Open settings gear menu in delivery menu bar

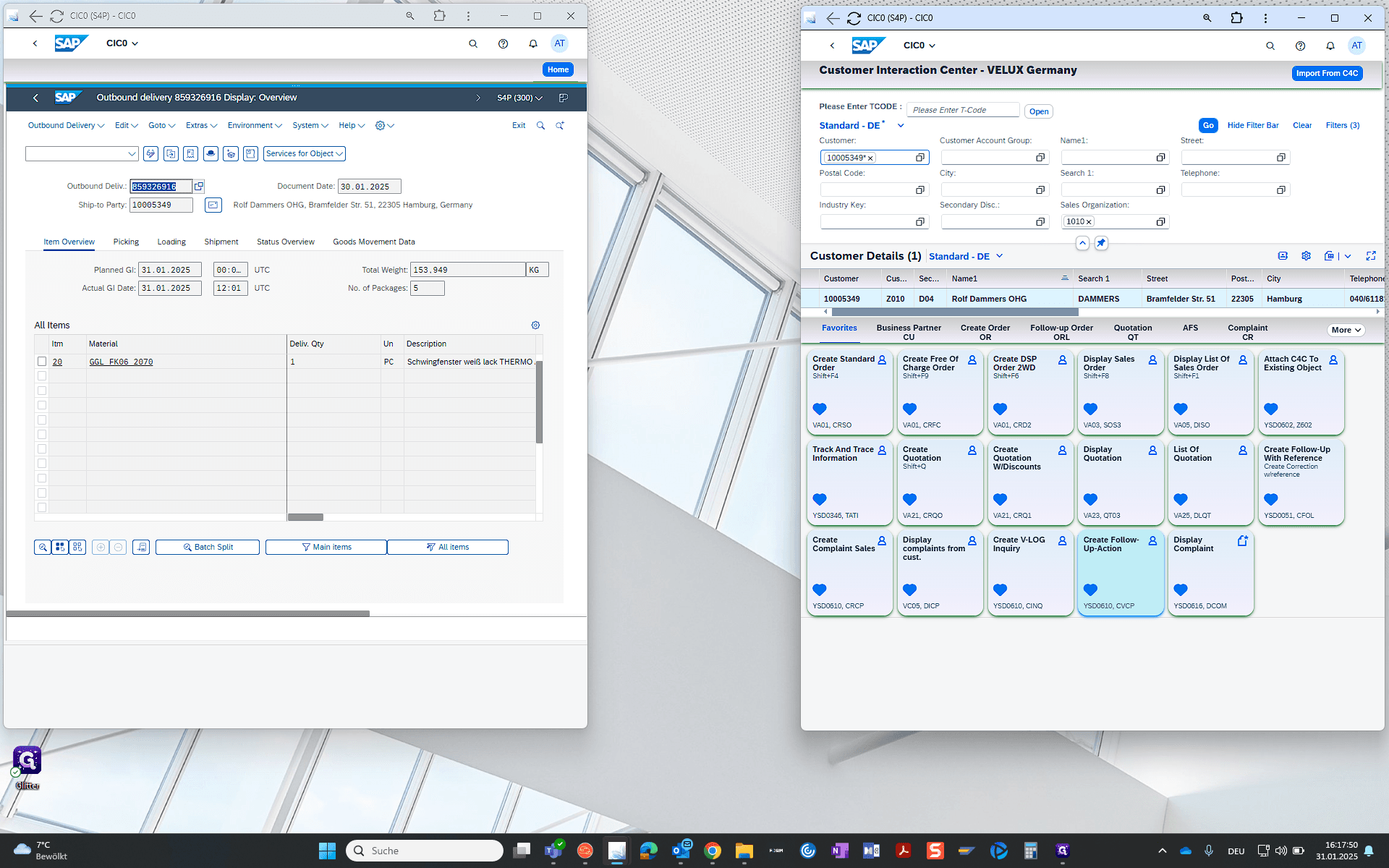(x=384, y=125)
